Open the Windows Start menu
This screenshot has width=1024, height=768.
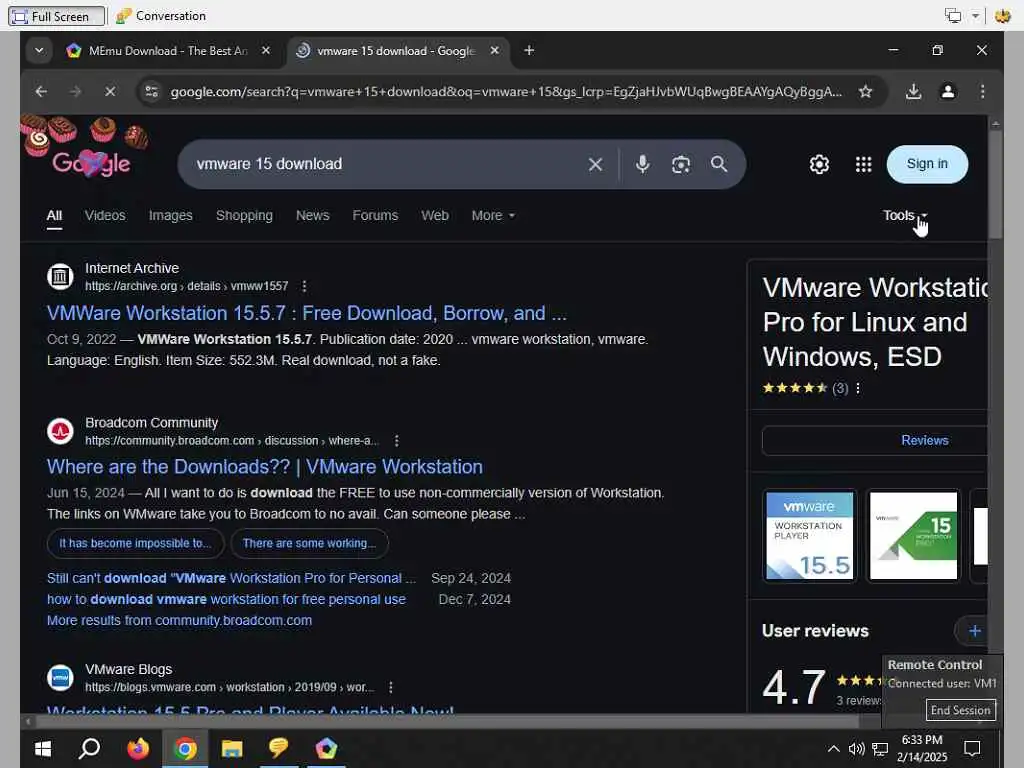43,748
